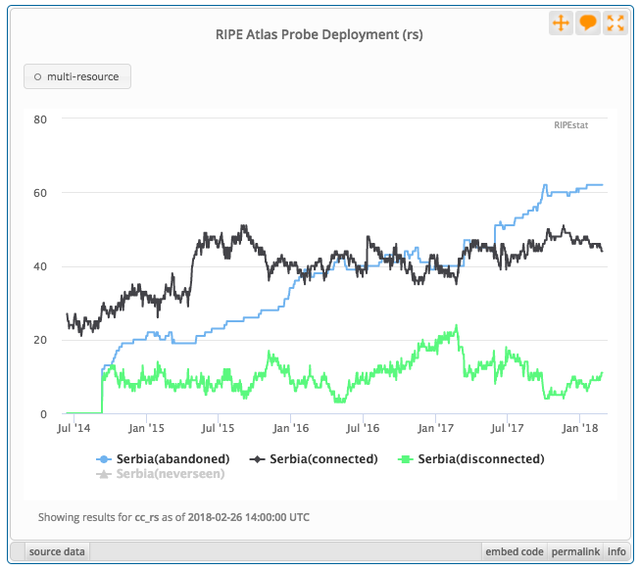This screenshot has height=570, width=640.
Task: Open the embed code tab
Action: point(514,552)
